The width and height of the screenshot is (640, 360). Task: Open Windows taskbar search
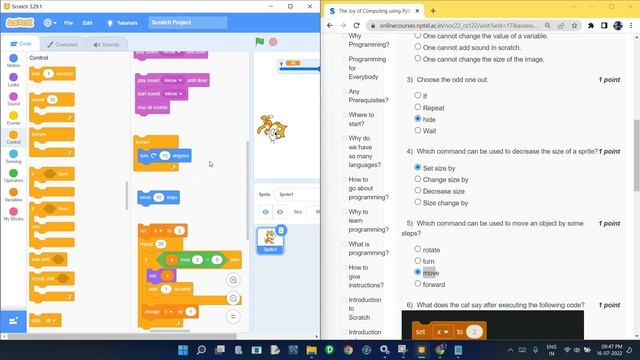(201, 350)
